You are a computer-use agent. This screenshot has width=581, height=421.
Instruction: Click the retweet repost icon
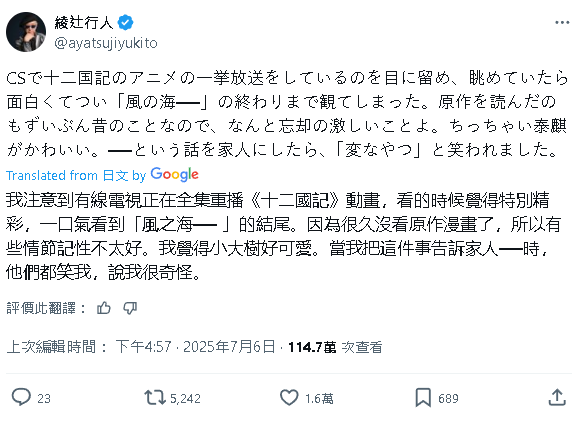click(155, 397)
